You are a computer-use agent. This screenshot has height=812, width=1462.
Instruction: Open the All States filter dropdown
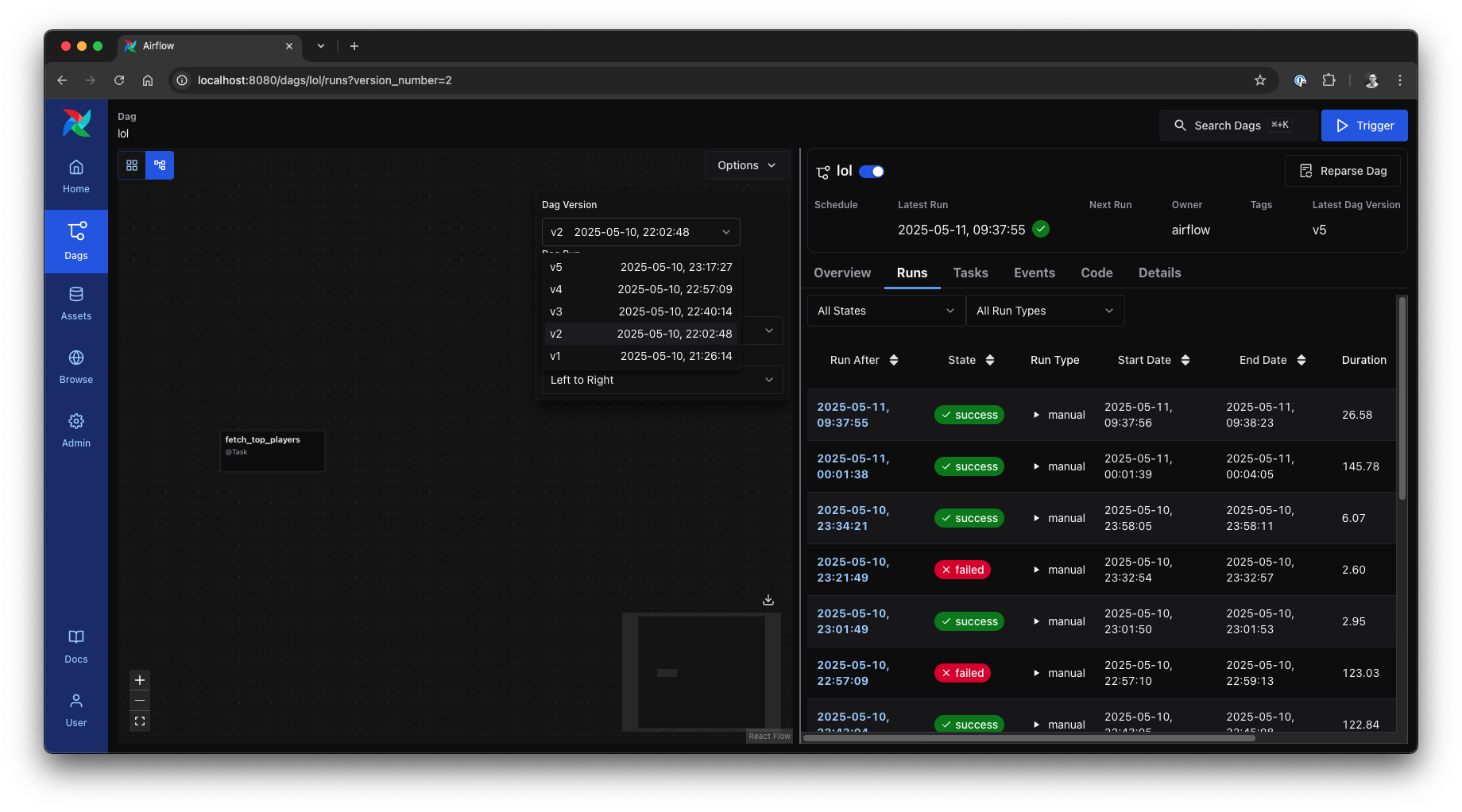(884, 311)
